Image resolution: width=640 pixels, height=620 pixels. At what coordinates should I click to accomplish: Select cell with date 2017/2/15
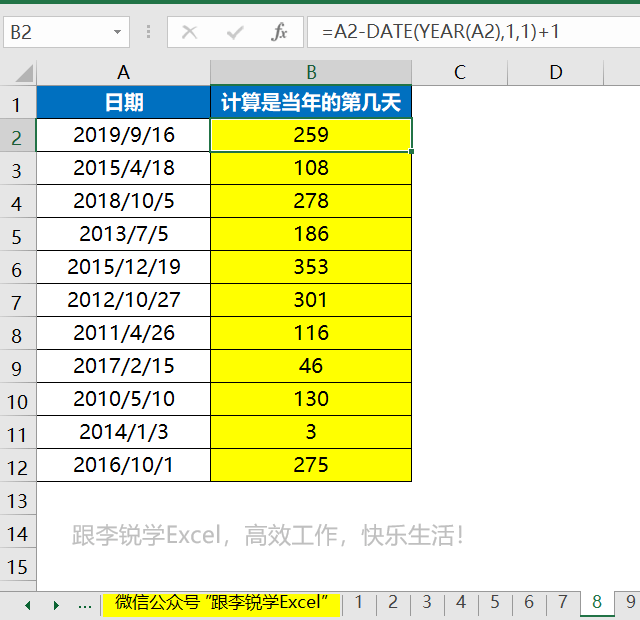pos(123,366)
